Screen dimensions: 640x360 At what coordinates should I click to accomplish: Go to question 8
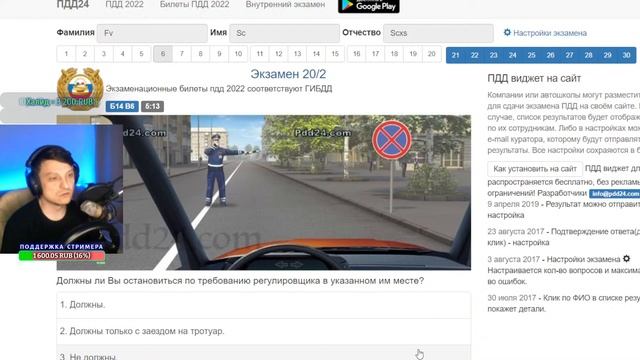tap(200, 54)
